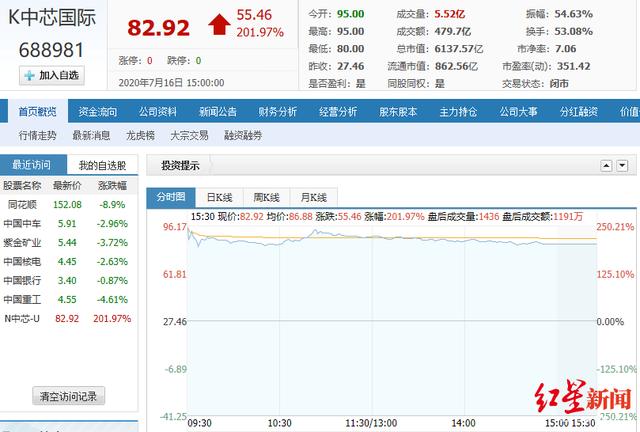This screenshot has width=640, height=432.
Task: Open the 主力持仓 tab
Action: coord(458,111)
